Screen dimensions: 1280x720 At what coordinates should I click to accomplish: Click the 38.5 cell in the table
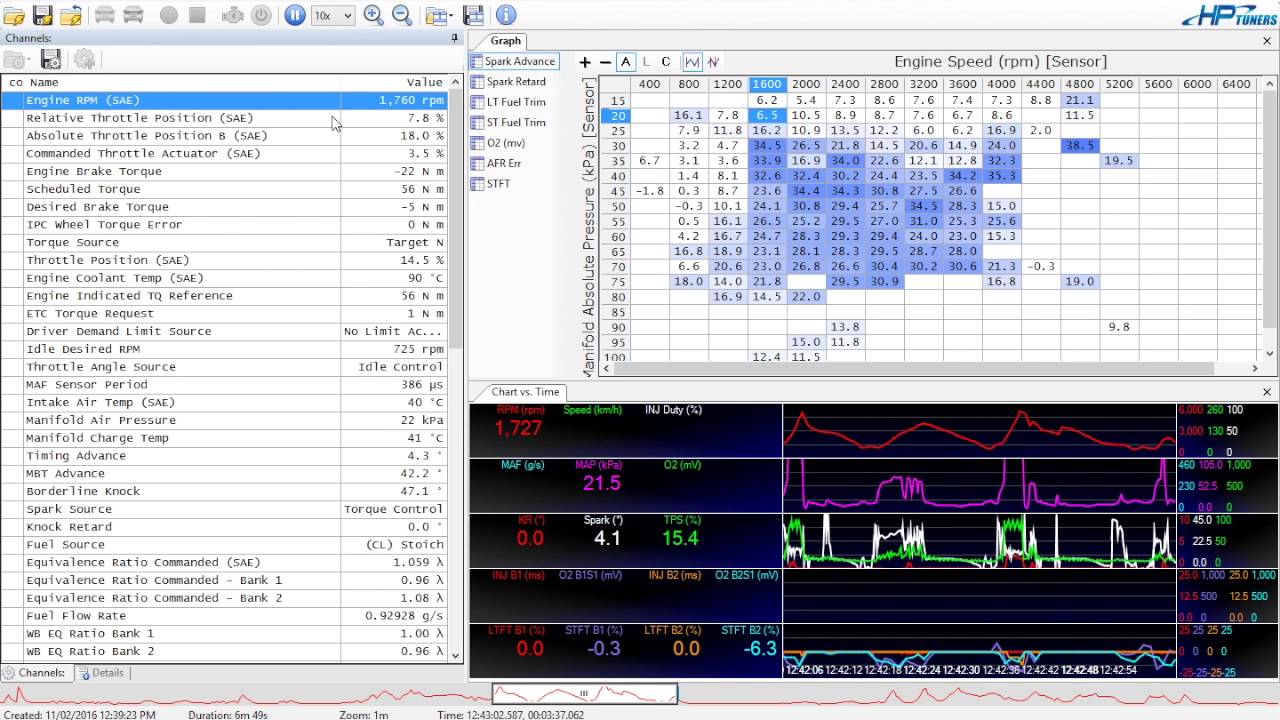pyautogui.click(x=1079, y=146)
